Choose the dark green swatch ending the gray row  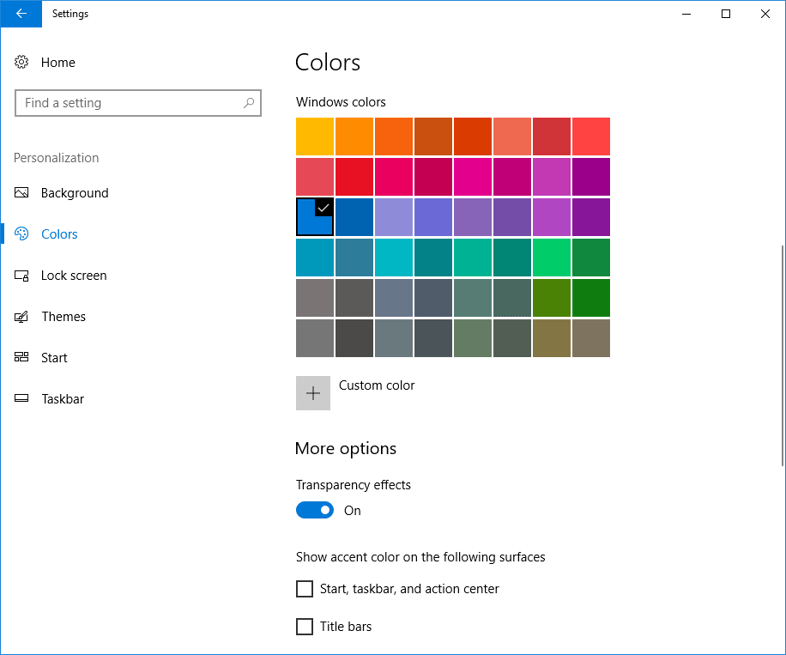coord(591,298)
